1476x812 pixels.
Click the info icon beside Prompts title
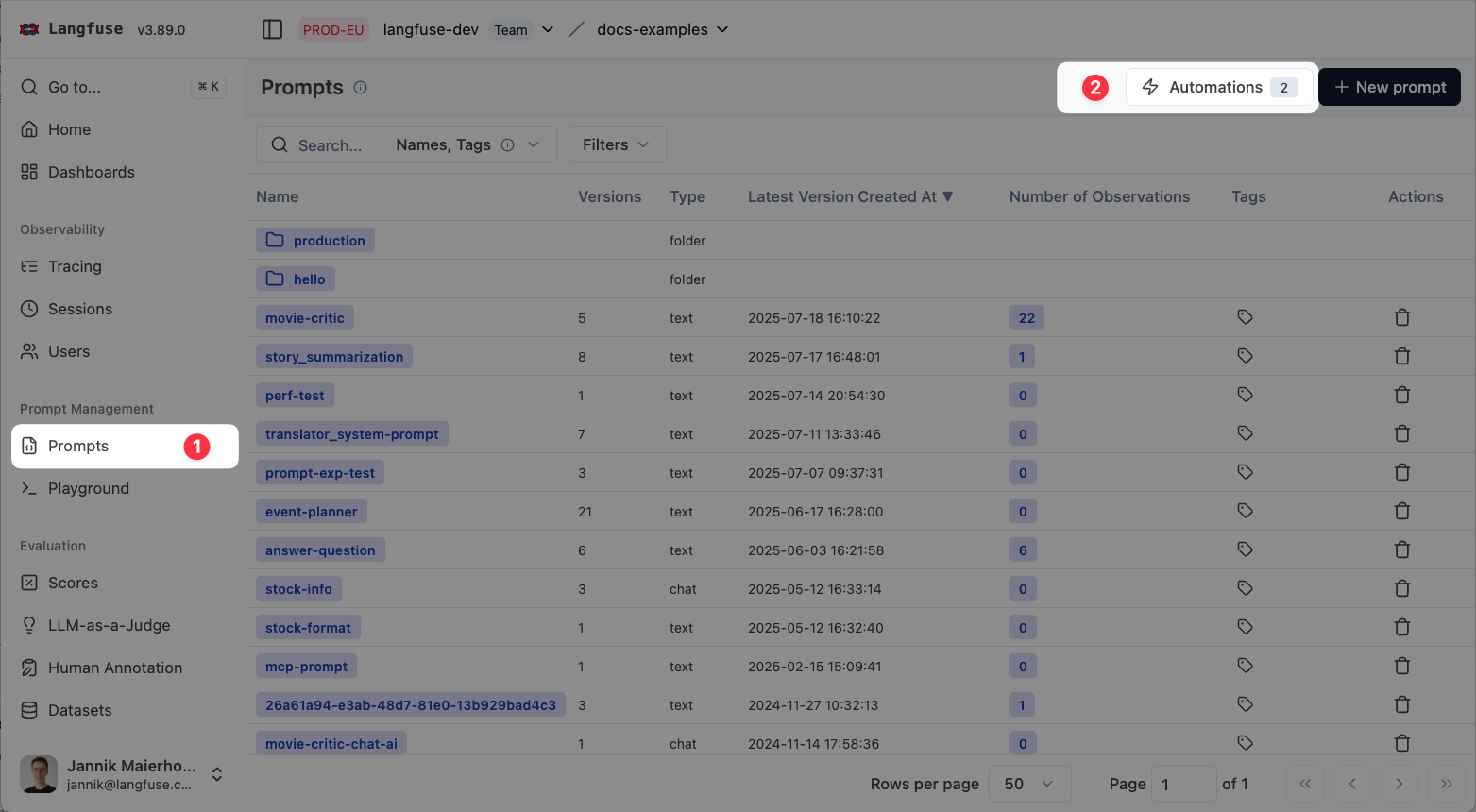[360, 88]
